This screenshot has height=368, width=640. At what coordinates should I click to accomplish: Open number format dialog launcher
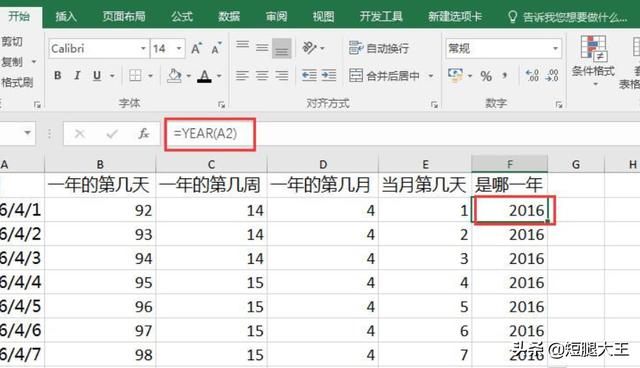tap(559, 105)
